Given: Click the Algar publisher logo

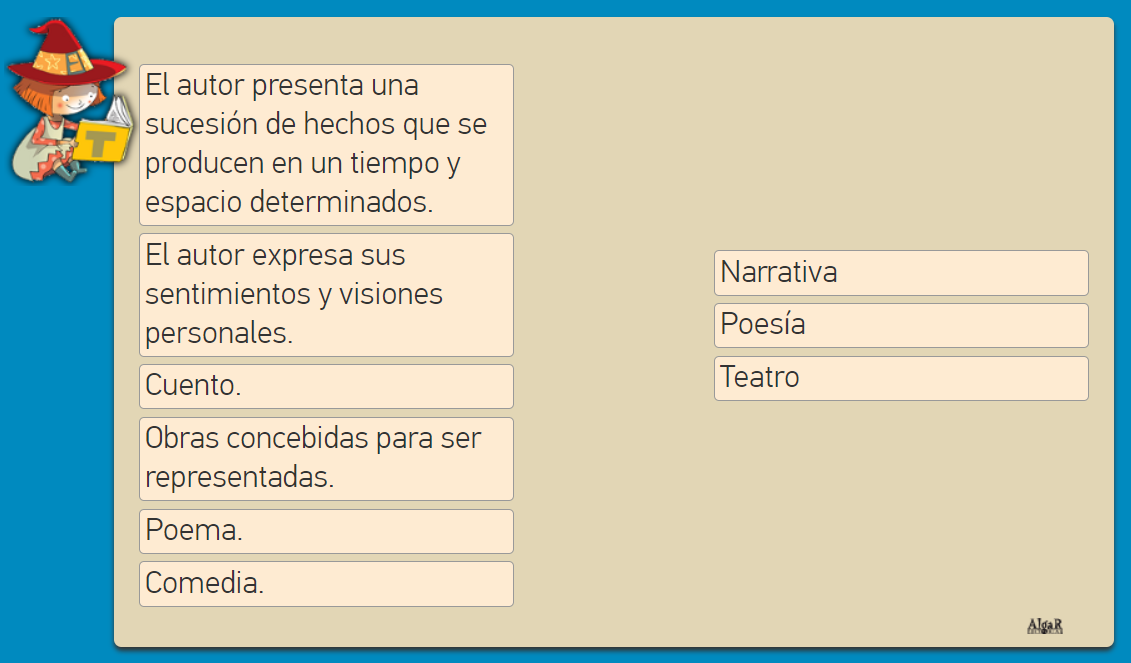Looking at the screenshot, I should pos(1045,626).
